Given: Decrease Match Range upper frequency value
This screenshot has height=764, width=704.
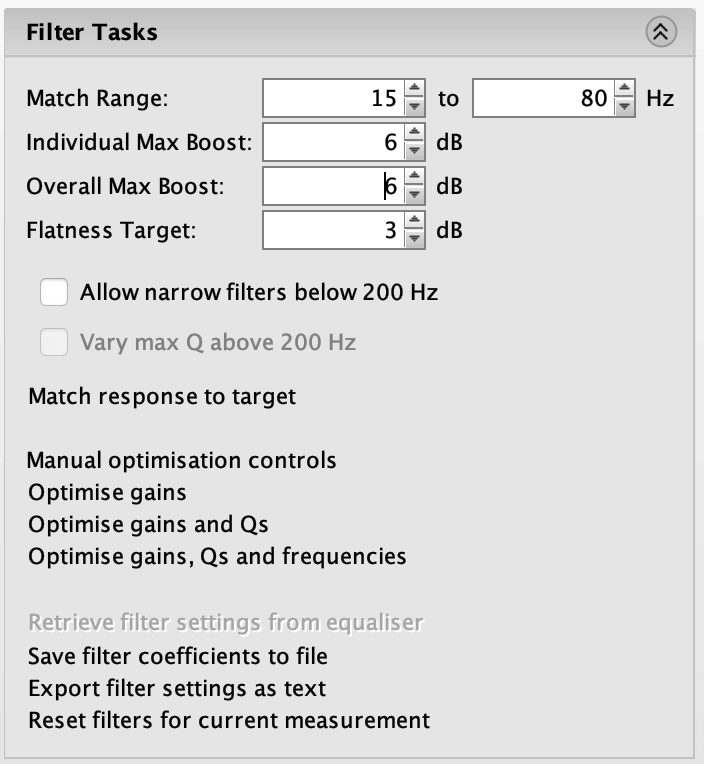Looking at the screenshot, I should (624, 106).
